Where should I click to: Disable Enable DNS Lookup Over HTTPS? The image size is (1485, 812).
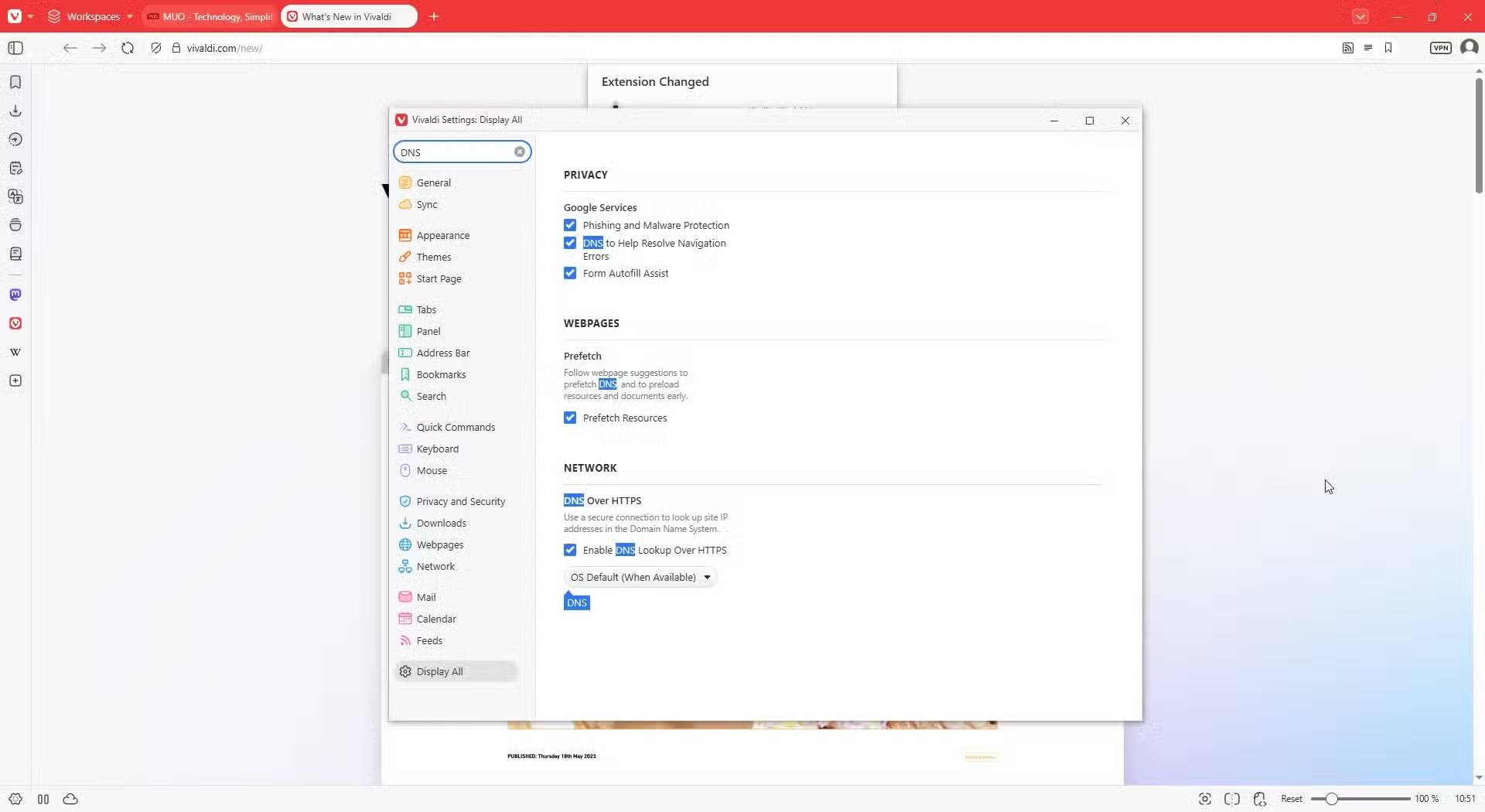pyautogui.click(x=570, y=551)
